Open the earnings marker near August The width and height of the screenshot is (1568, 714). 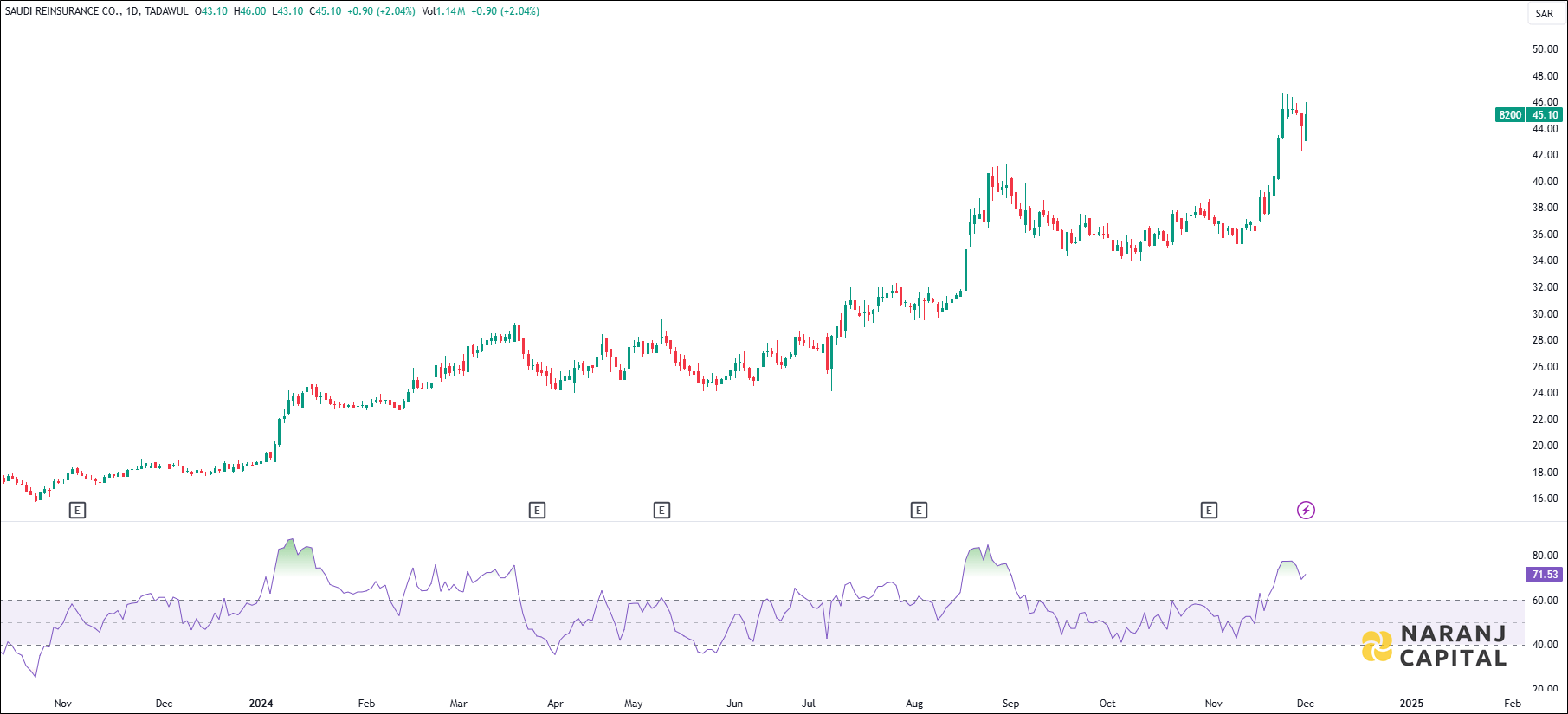tap(919, 511)
